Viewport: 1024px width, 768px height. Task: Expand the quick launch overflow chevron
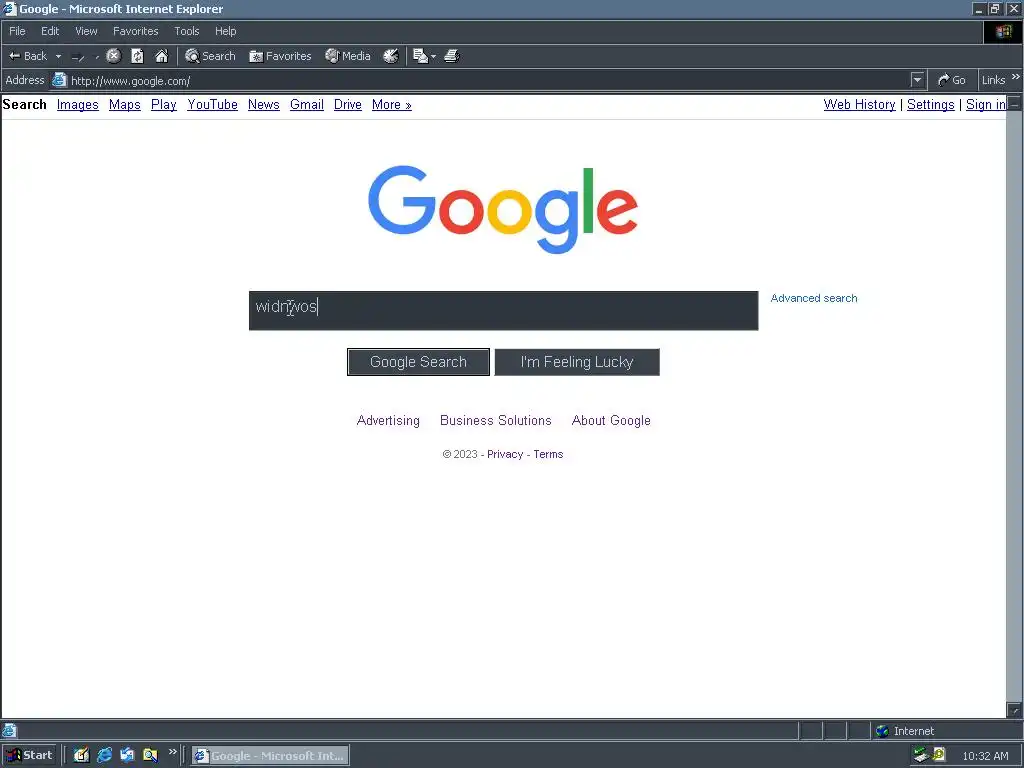click(x=172, y=752)
